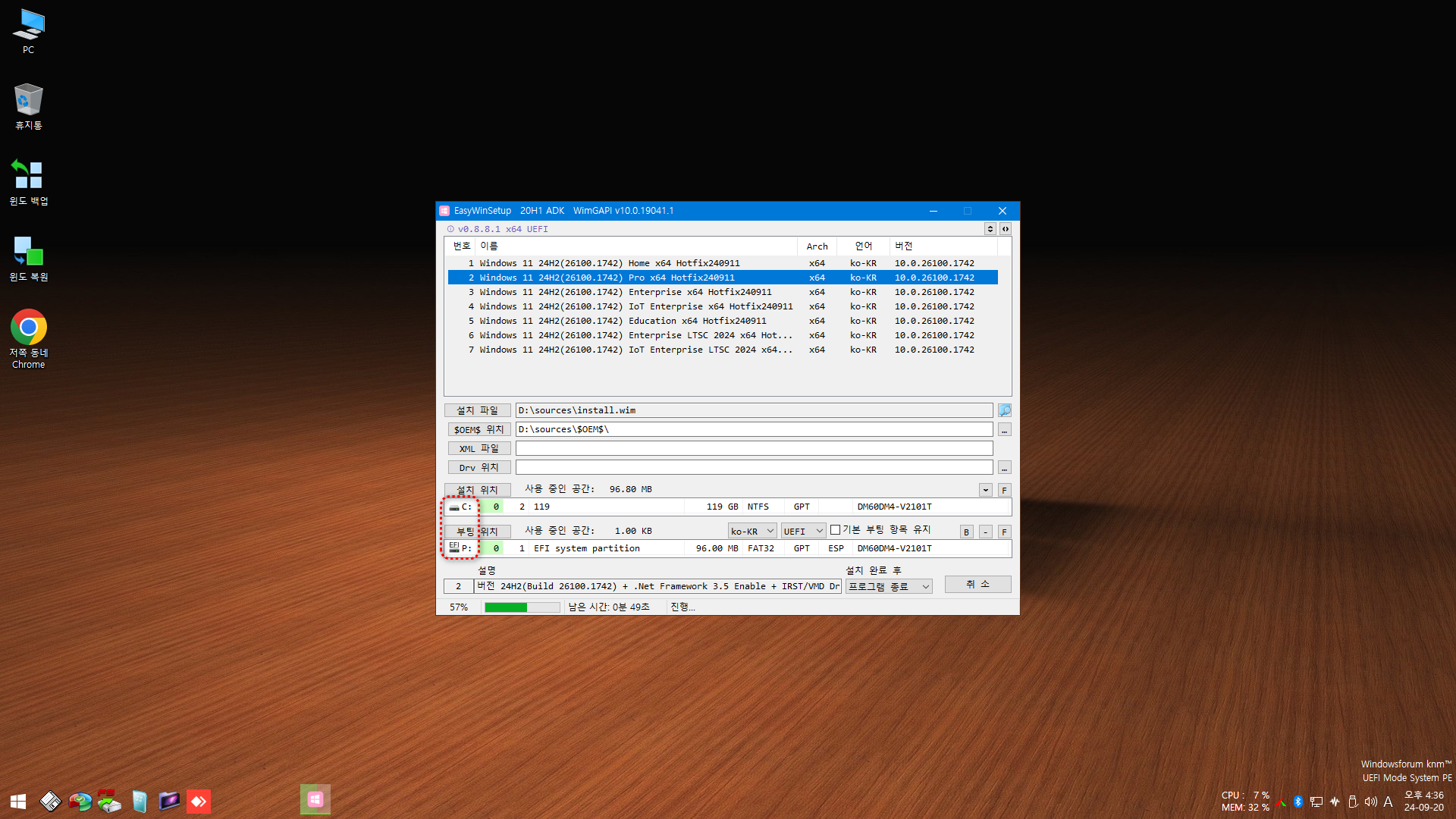Click the Arch column header

point(817,246)
